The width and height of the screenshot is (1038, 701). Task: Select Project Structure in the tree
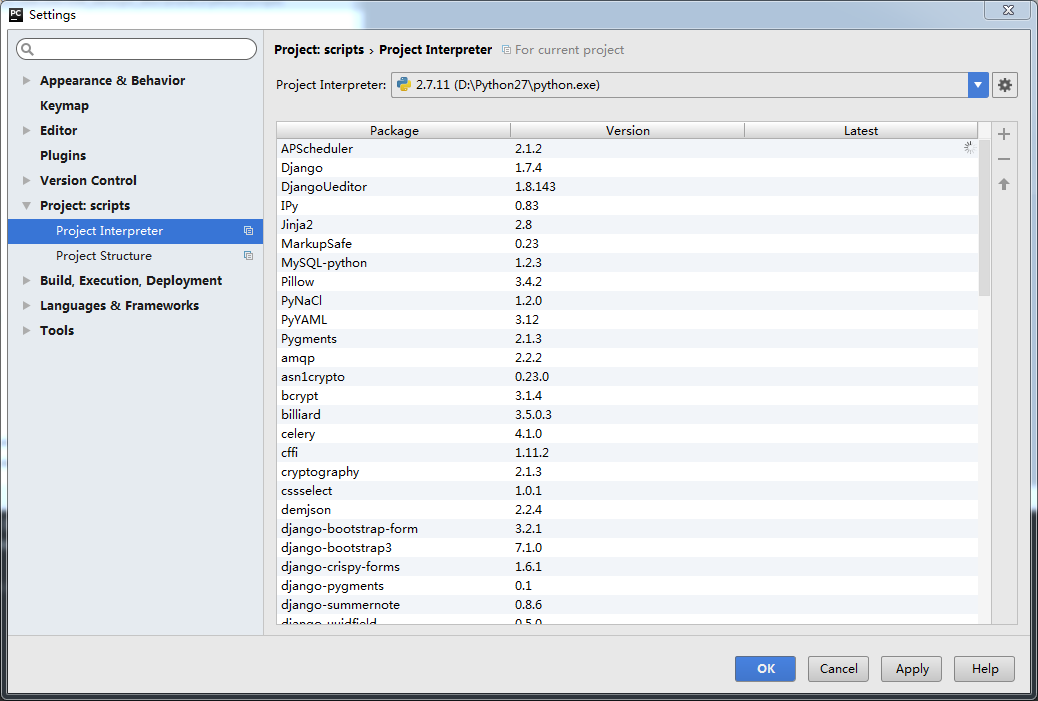(135, 256)
